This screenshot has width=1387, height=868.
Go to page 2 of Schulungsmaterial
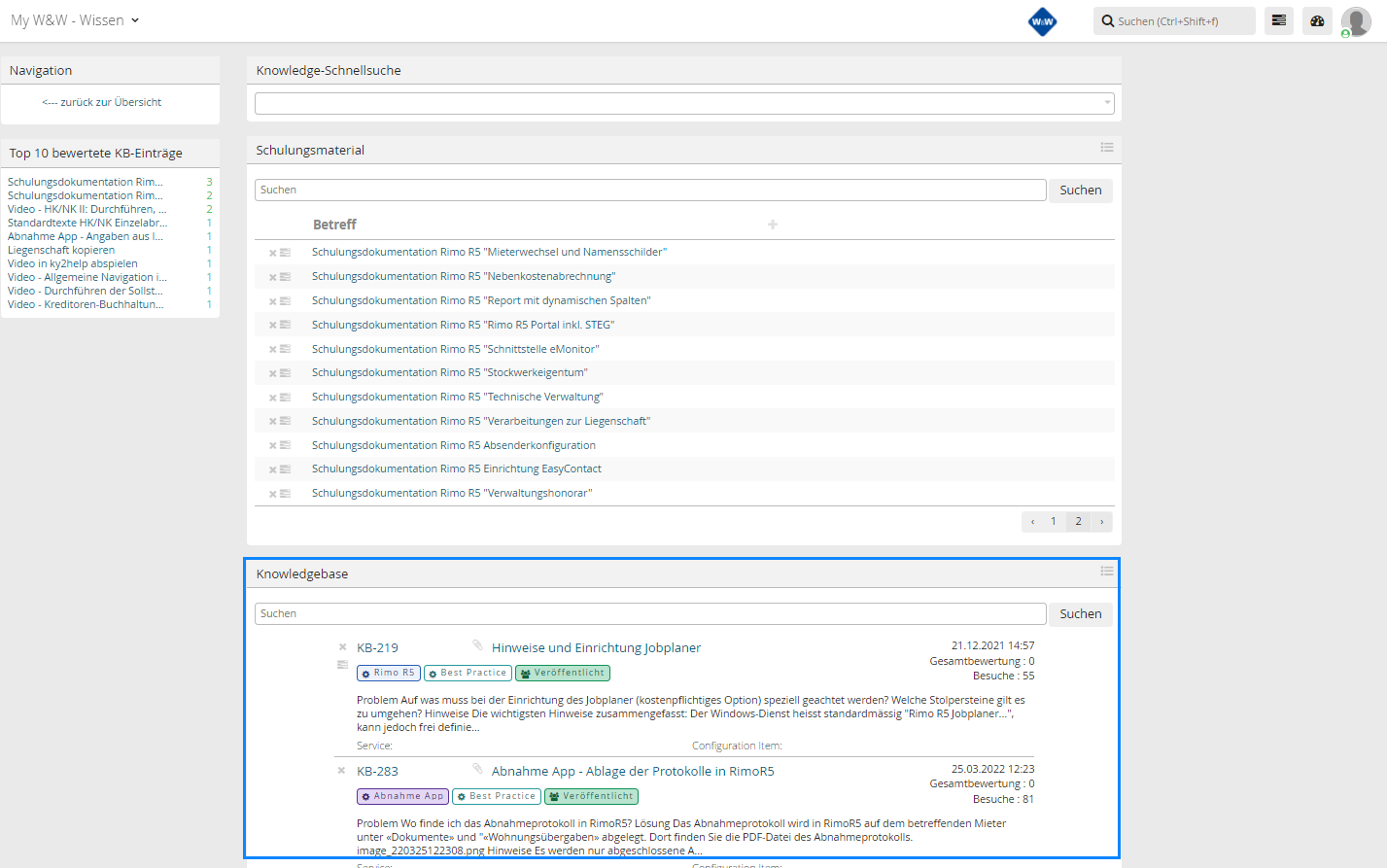(x=1078, y=522)
